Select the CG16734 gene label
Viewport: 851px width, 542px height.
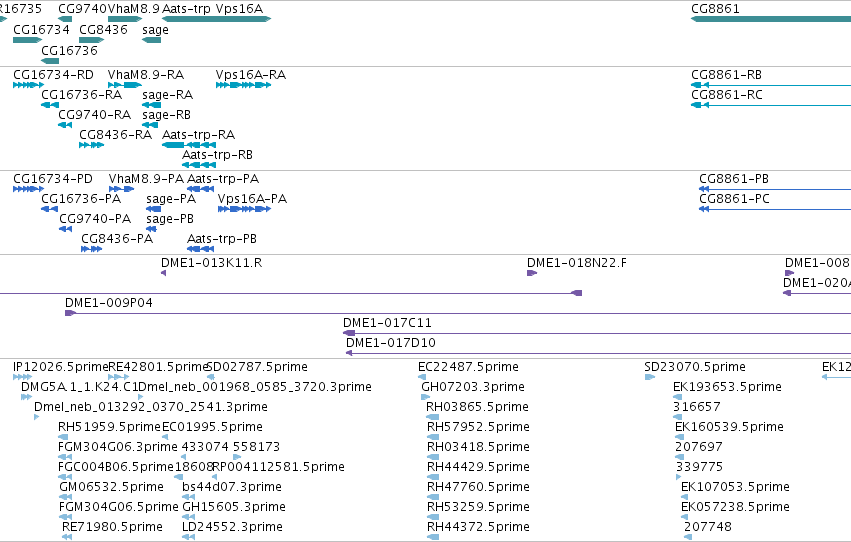point(41,29)
